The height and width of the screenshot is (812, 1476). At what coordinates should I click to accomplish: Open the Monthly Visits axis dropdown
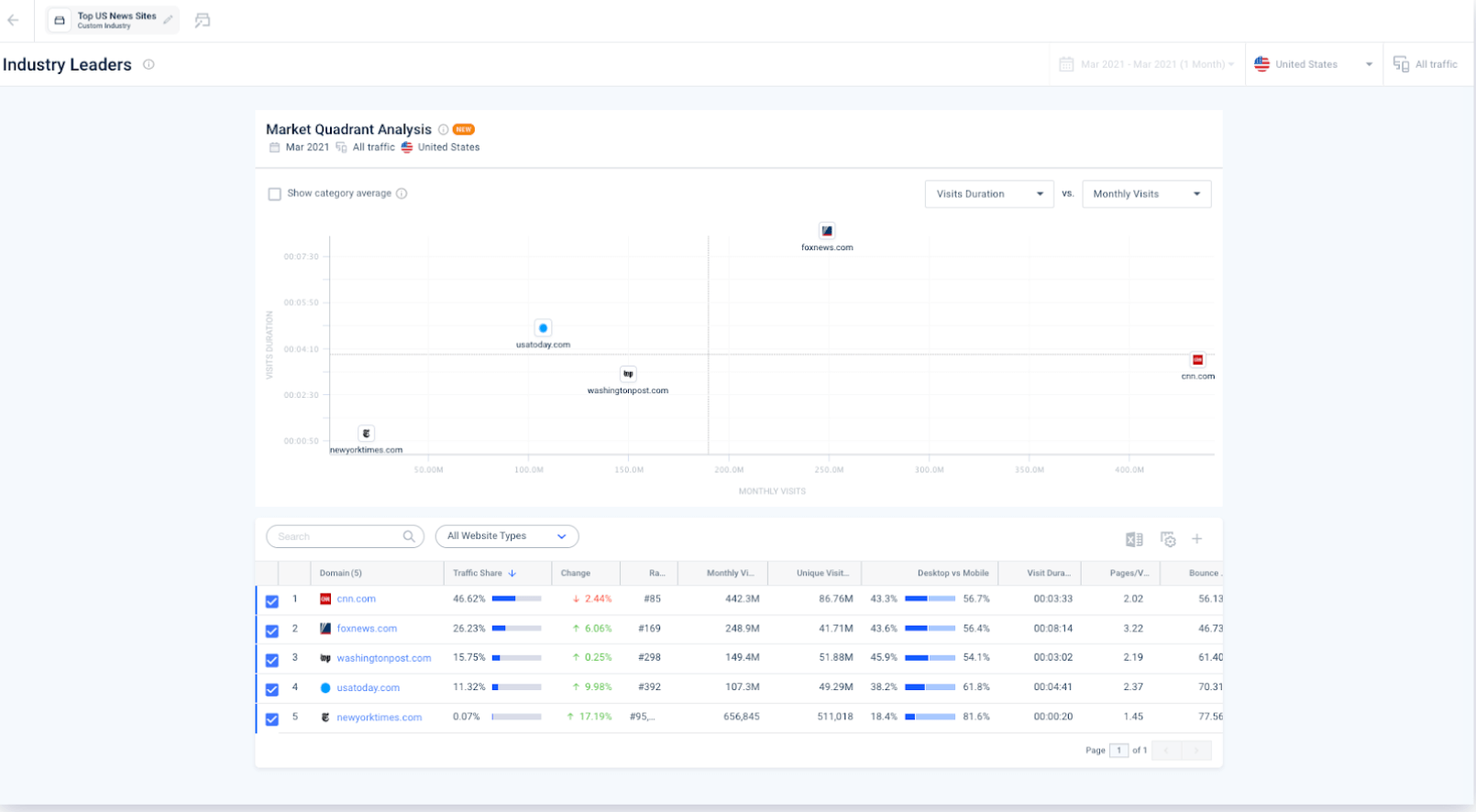[1147, 194]
